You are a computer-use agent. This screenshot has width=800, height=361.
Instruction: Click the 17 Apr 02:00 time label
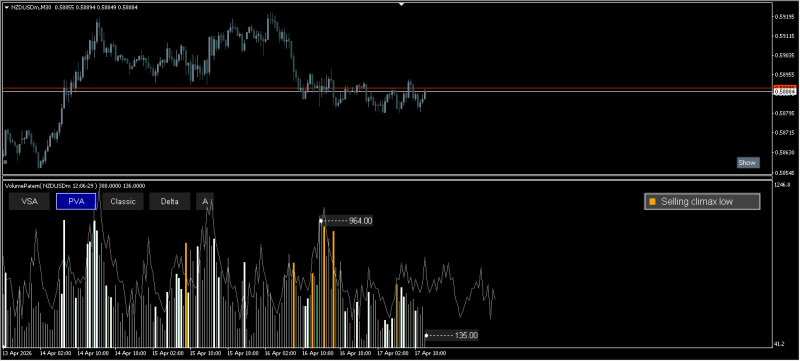[392, 353]
